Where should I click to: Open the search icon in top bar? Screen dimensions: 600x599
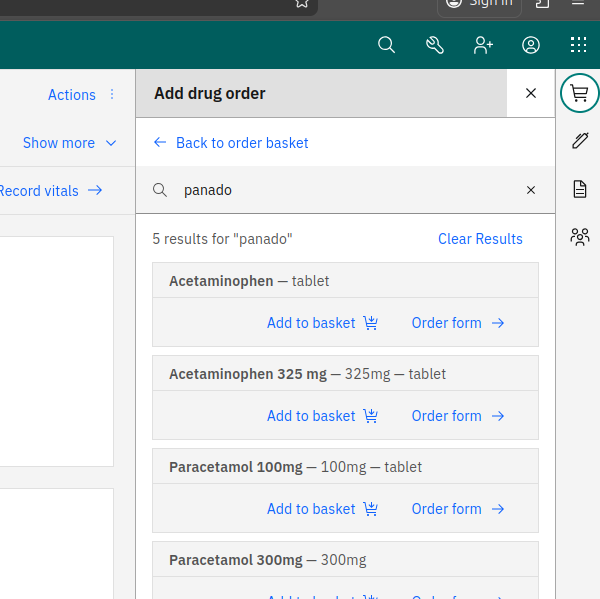point(386,45)
